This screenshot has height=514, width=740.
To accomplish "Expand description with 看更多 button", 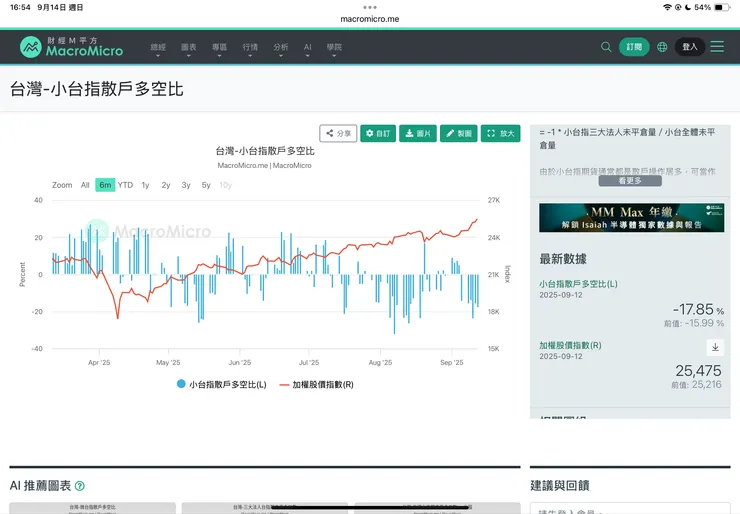I will pyautogui.click(x=630, y=181).
